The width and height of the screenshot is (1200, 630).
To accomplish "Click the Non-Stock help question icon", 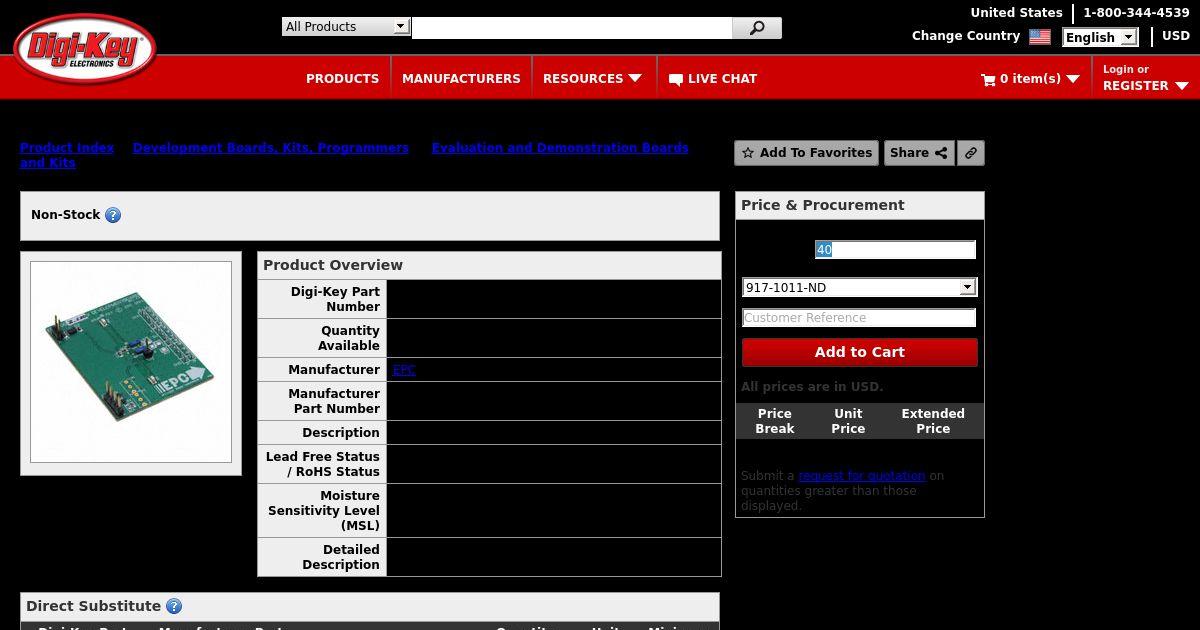I will tap(113, 215).
